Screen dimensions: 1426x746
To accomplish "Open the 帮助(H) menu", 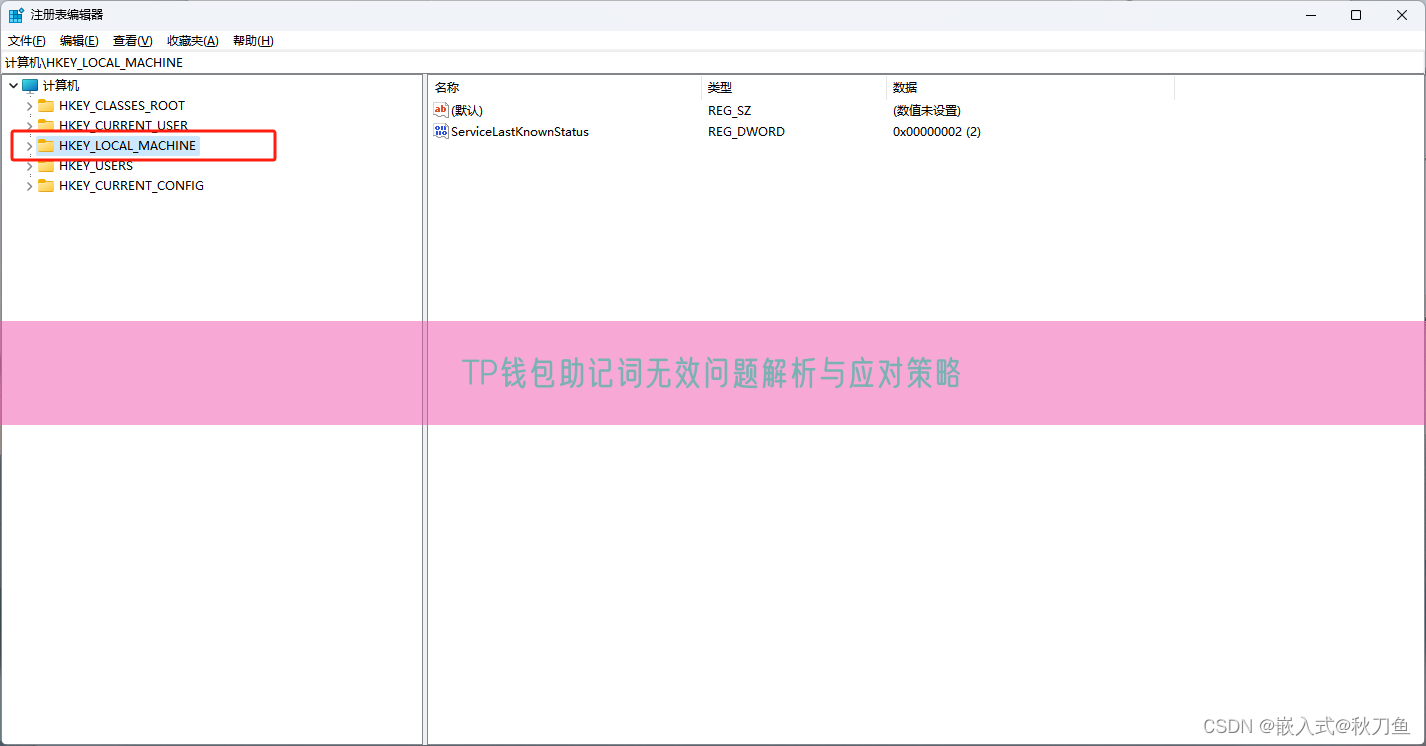I will [x=253, y=41].
